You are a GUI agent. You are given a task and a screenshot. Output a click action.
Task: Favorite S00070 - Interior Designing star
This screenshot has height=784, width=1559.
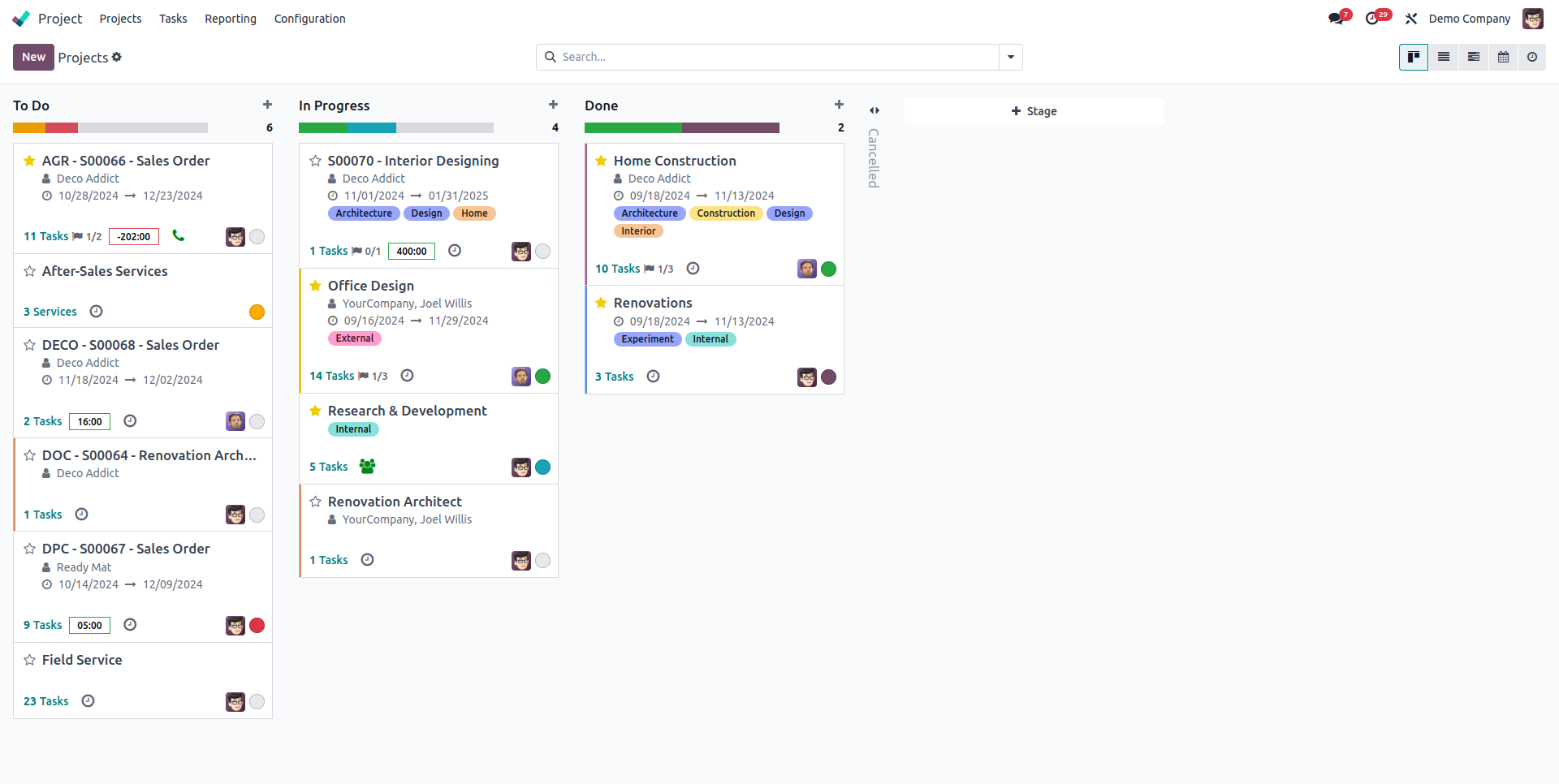(316, 161)
